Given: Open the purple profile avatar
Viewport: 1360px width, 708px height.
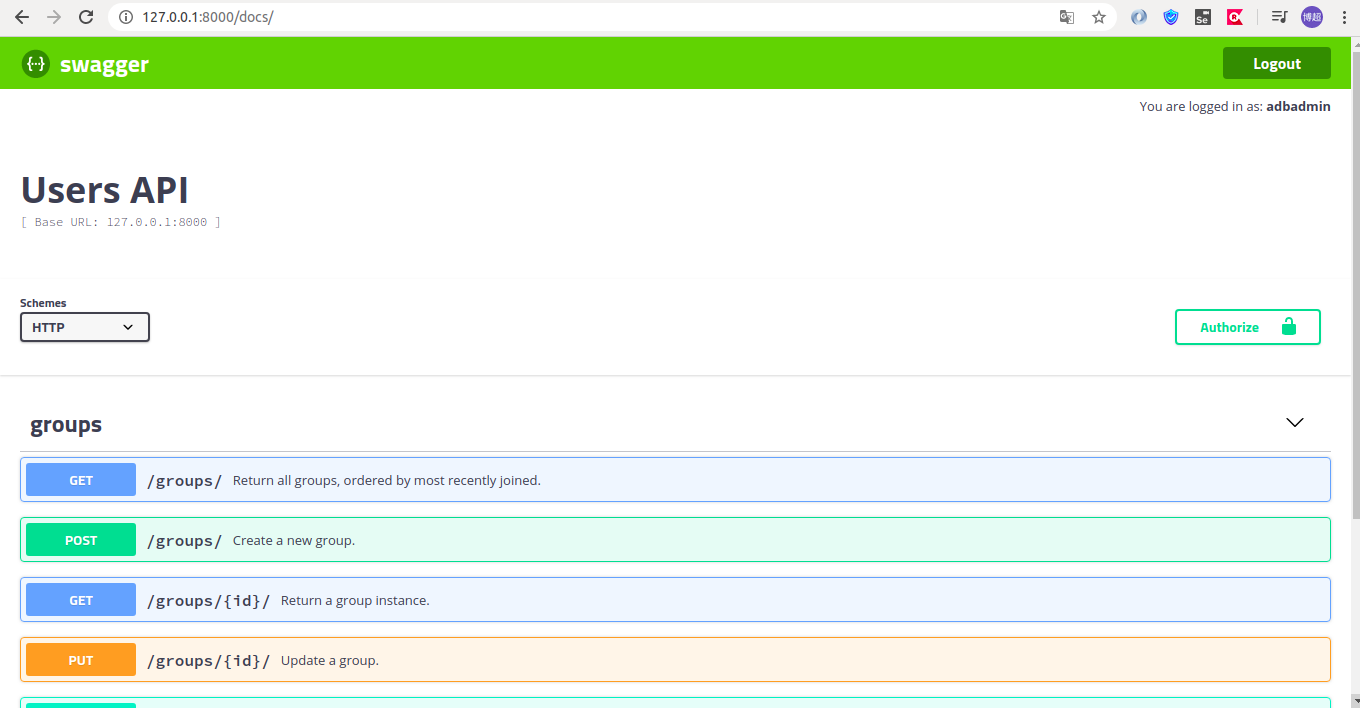Looking at the screenshot, I should pyautogui.click(x=1311, y=17).
